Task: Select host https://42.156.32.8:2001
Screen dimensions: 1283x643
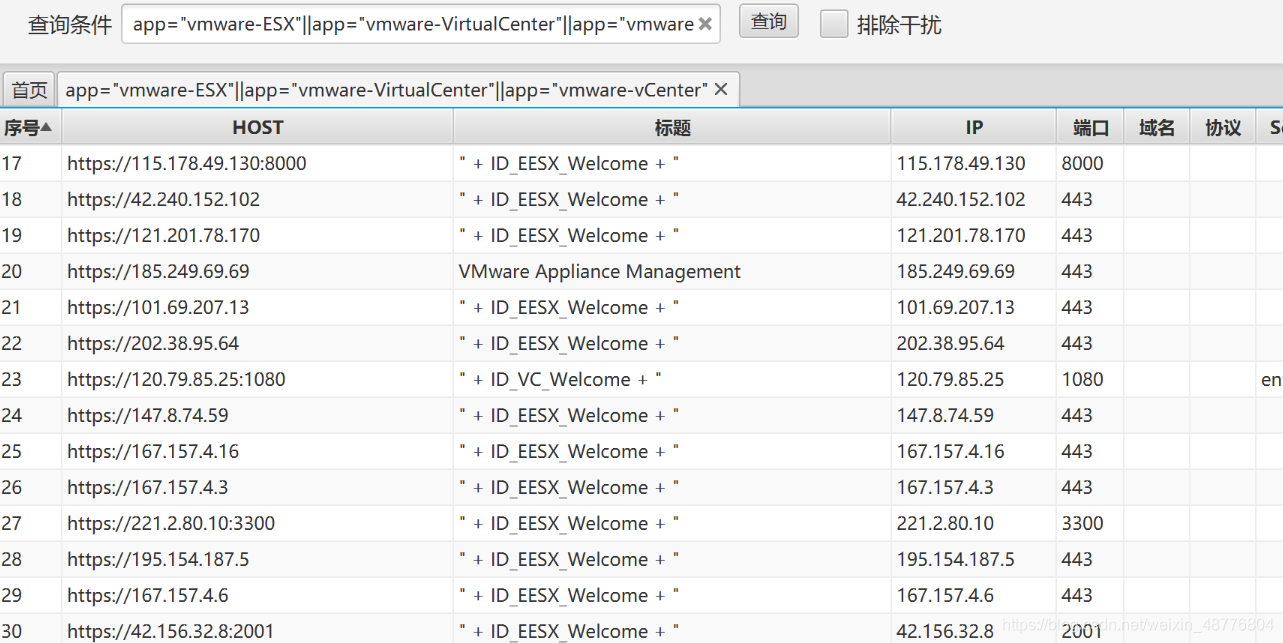Action: pyautogui.click(x=171, y=631)
